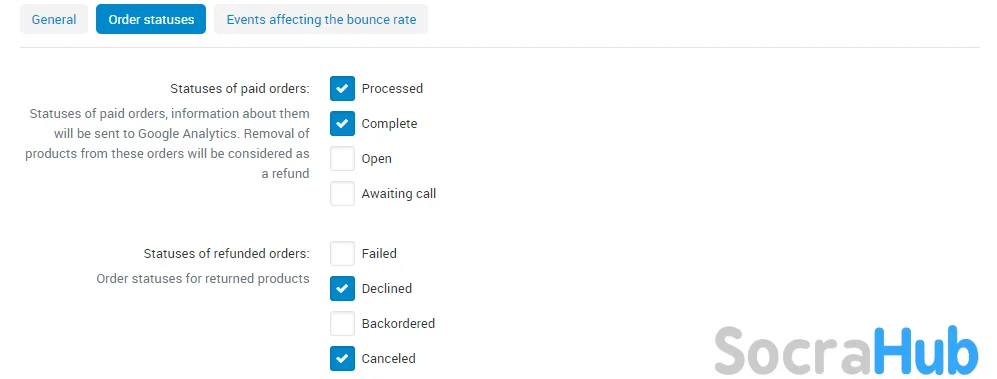Enable the Backordered checkbox
997x379 pixels.
point(342,323)
